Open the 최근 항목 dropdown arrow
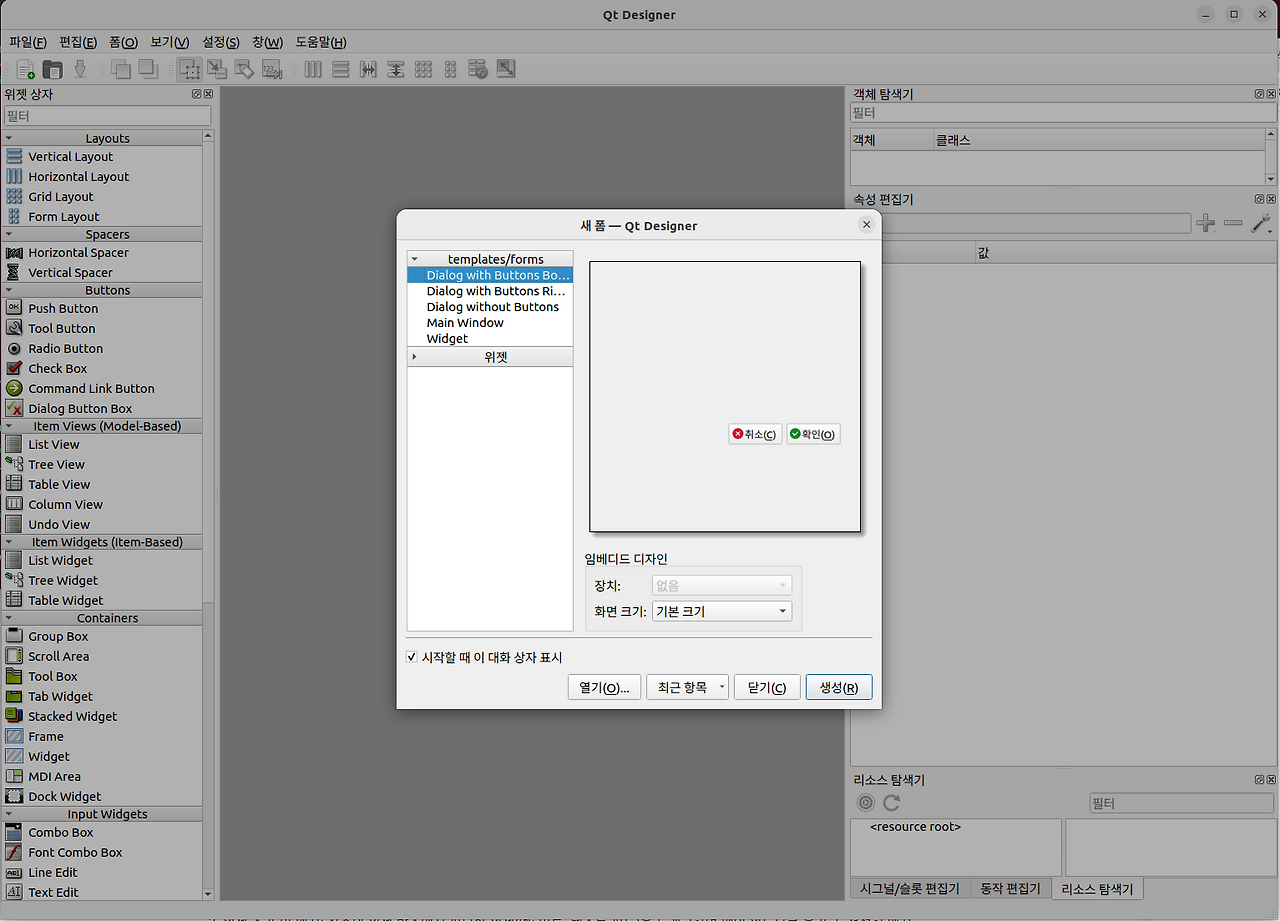This screenshot has width=1280, height=921. 721,687
